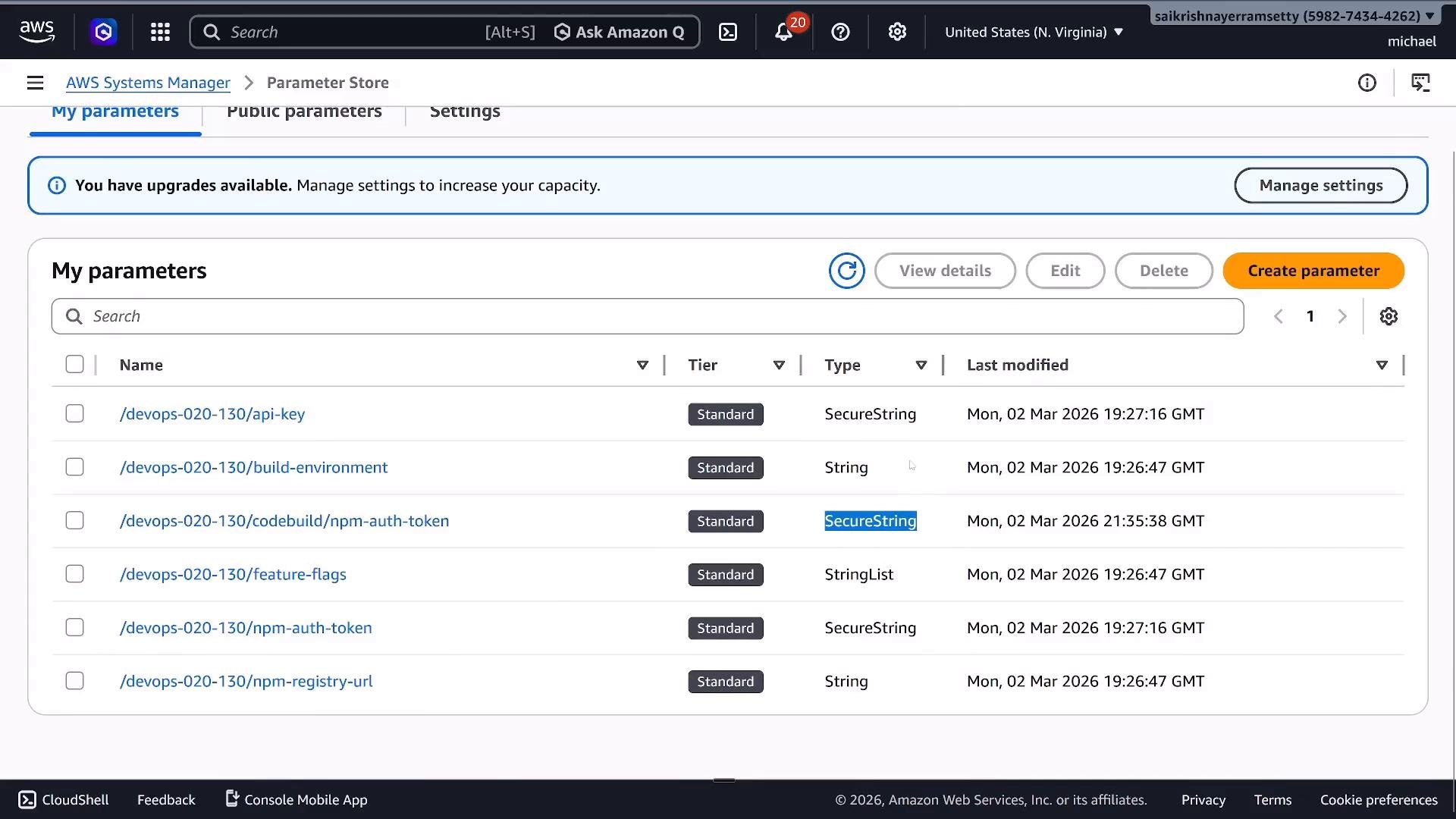Open console settings gear in top bar
The image size is (1456, 819).
897,32
